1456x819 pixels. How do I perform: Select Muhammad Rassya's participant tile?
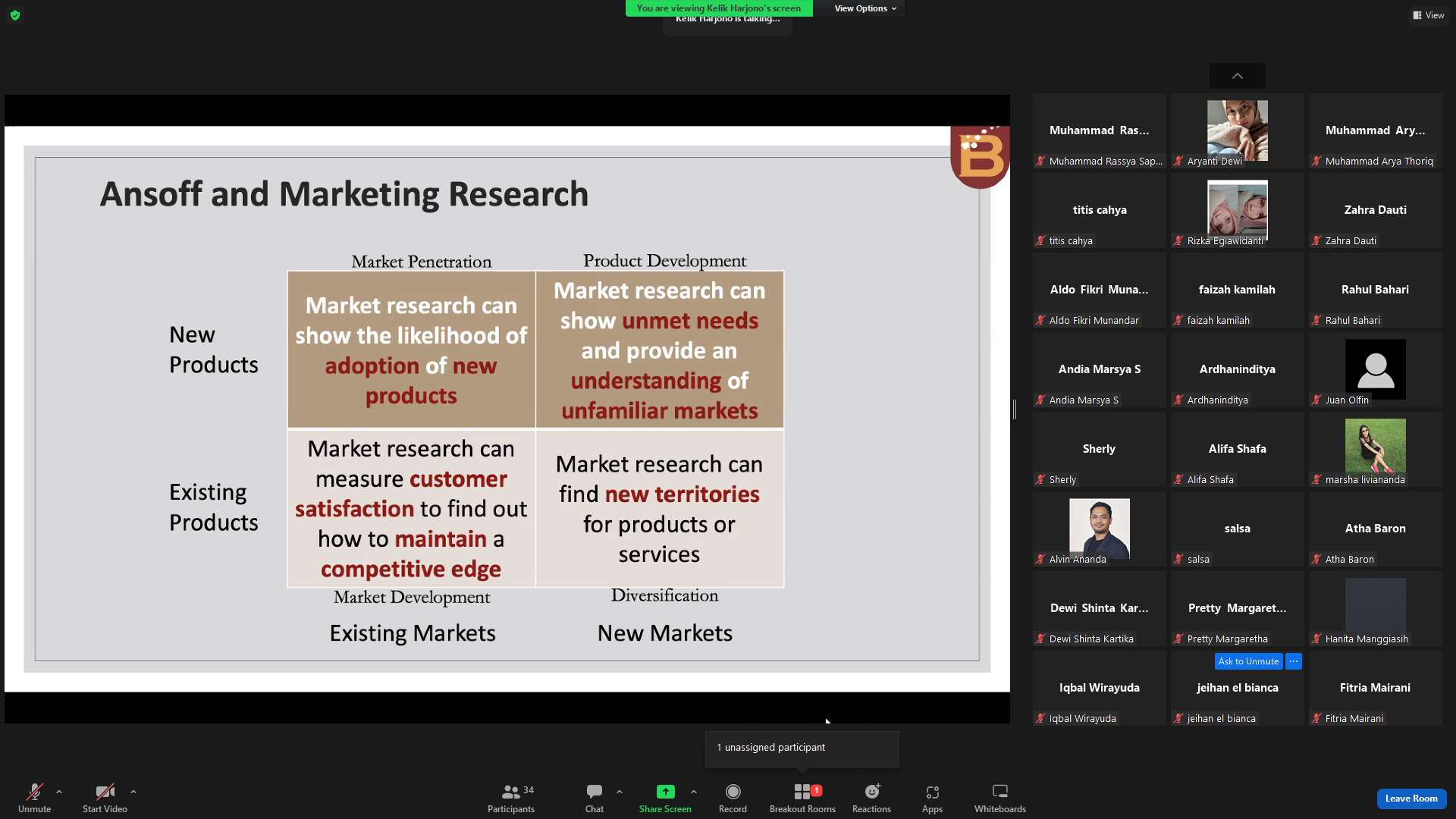point(1100,130)
